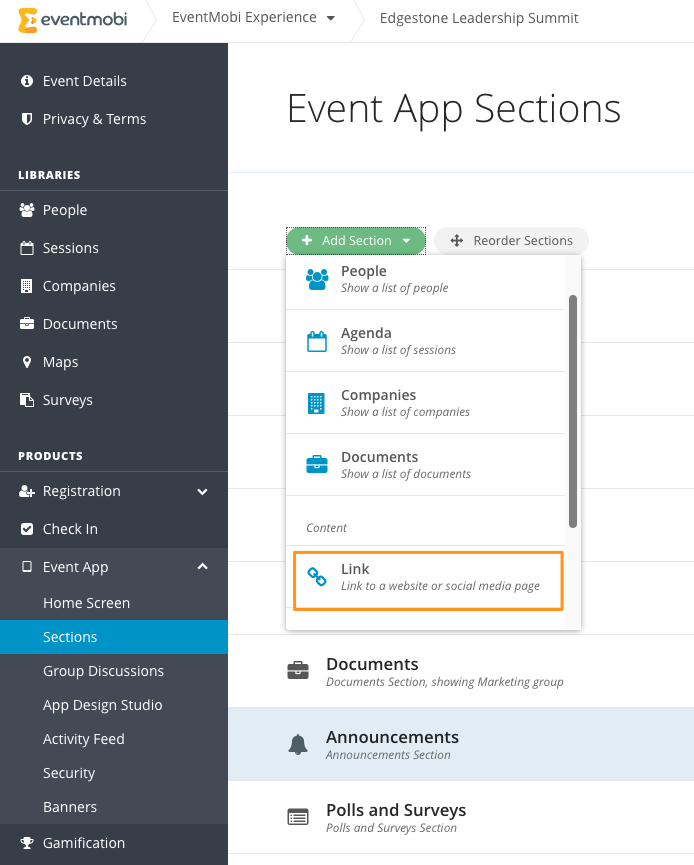Open Documents Section showing Marketing group
The image size is (694, 865).
point(461,671)
